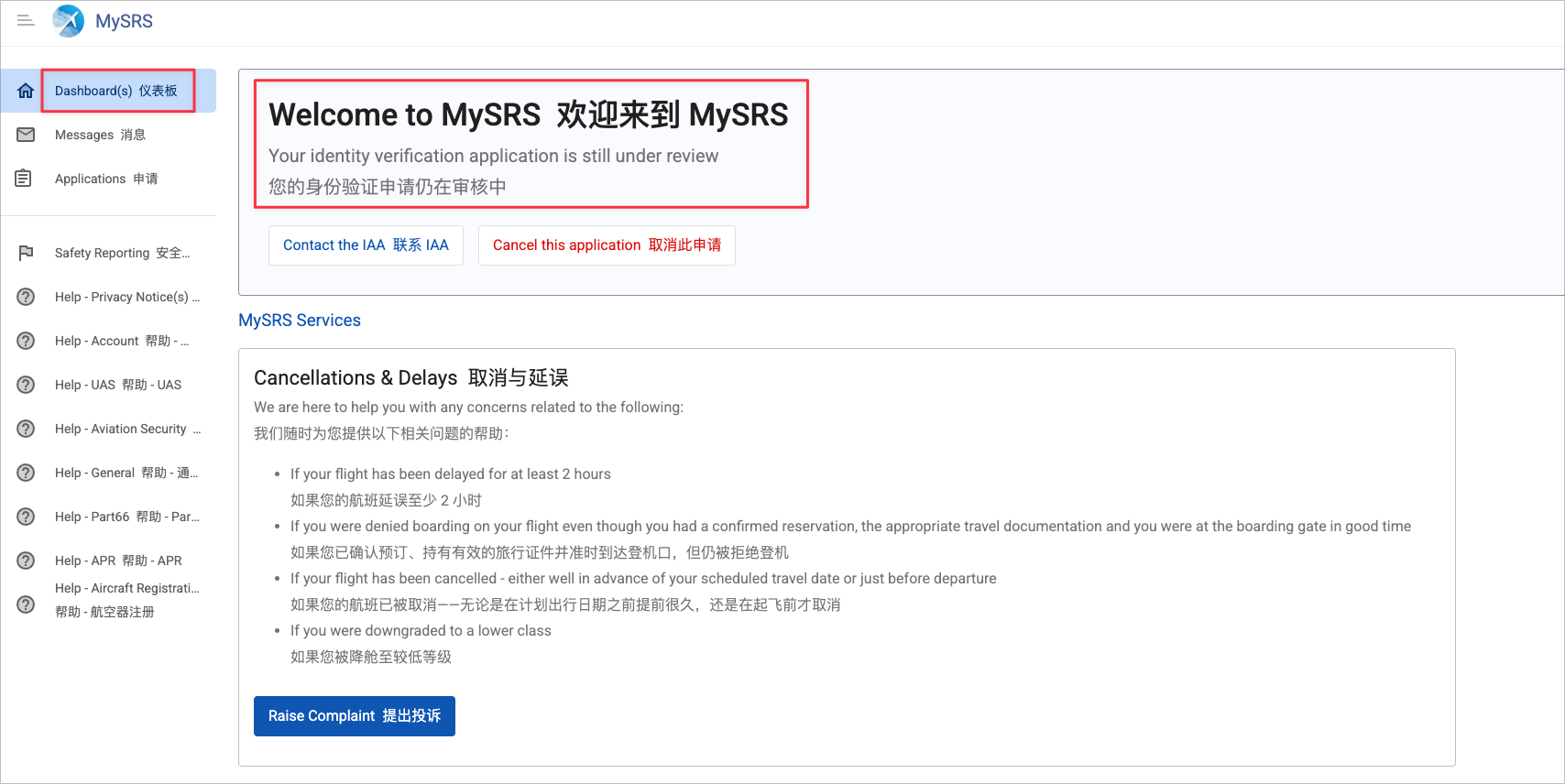Viewport: 1565px width, 784px height.
Task: Click the Welcome to MySRS heading
Action: 529,114
